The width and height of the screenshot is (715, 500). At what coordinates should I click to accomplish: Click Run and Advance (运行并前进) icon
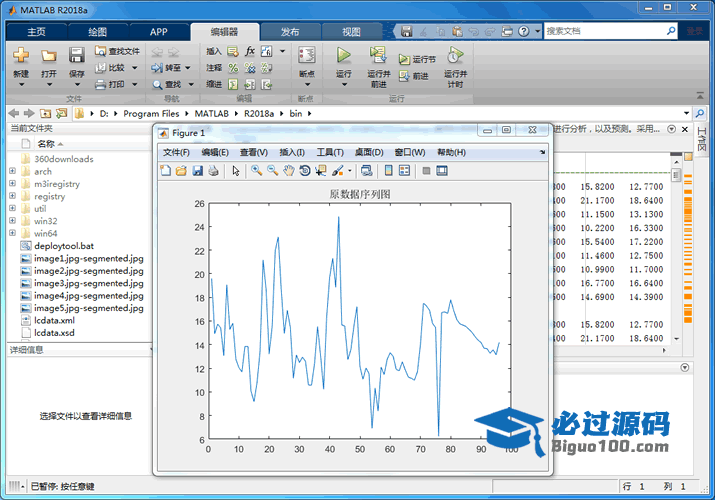[378, 55]
